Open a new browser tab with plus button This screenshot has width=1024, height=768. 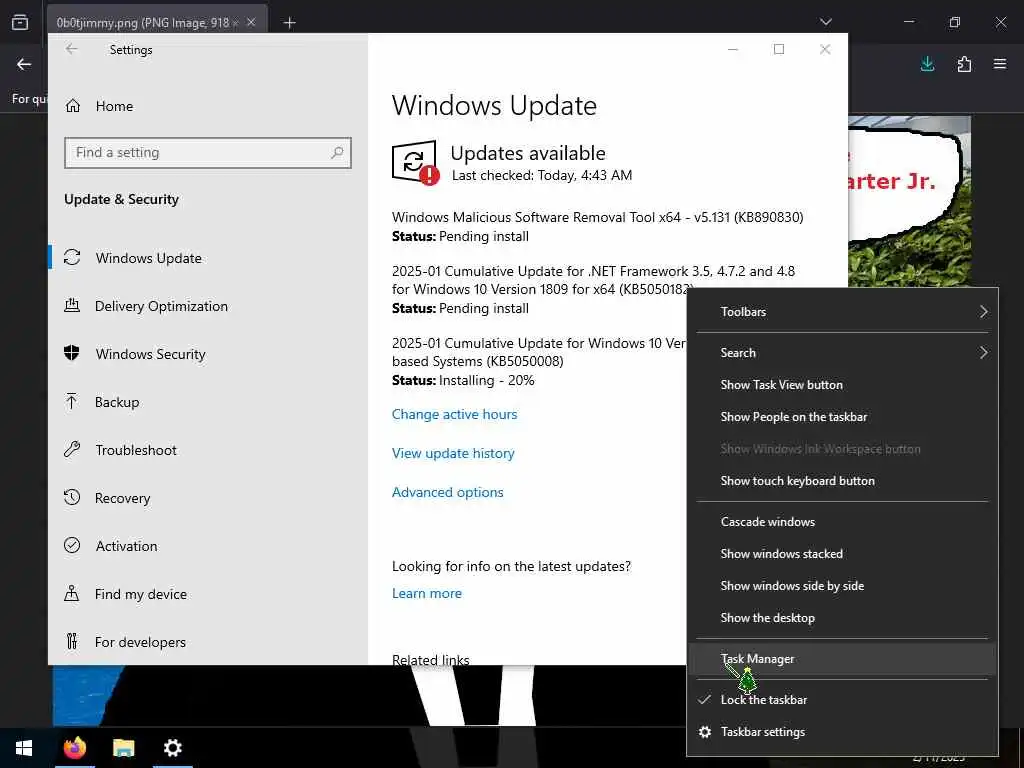[x=289, y=23]
